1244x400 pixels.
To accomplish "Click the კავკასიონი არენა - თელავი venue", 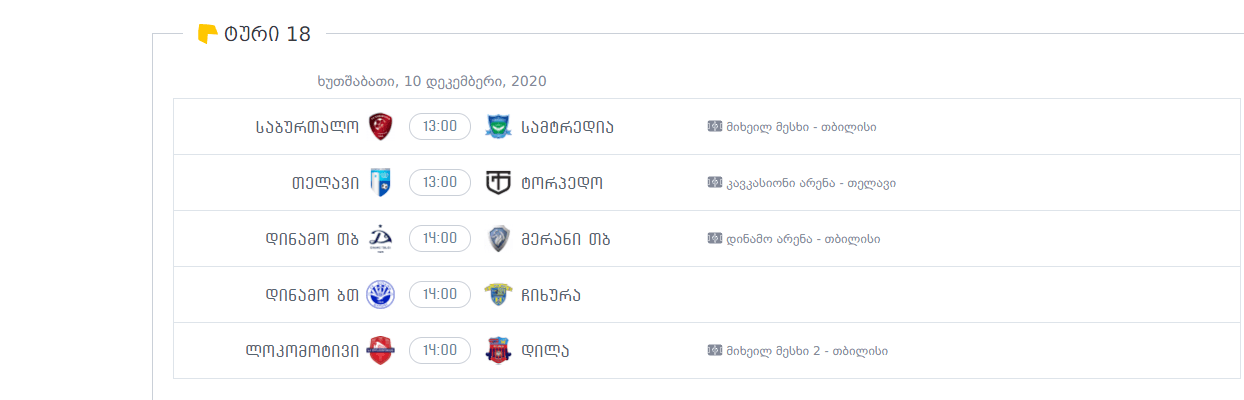I will click(x=811, y=183).
